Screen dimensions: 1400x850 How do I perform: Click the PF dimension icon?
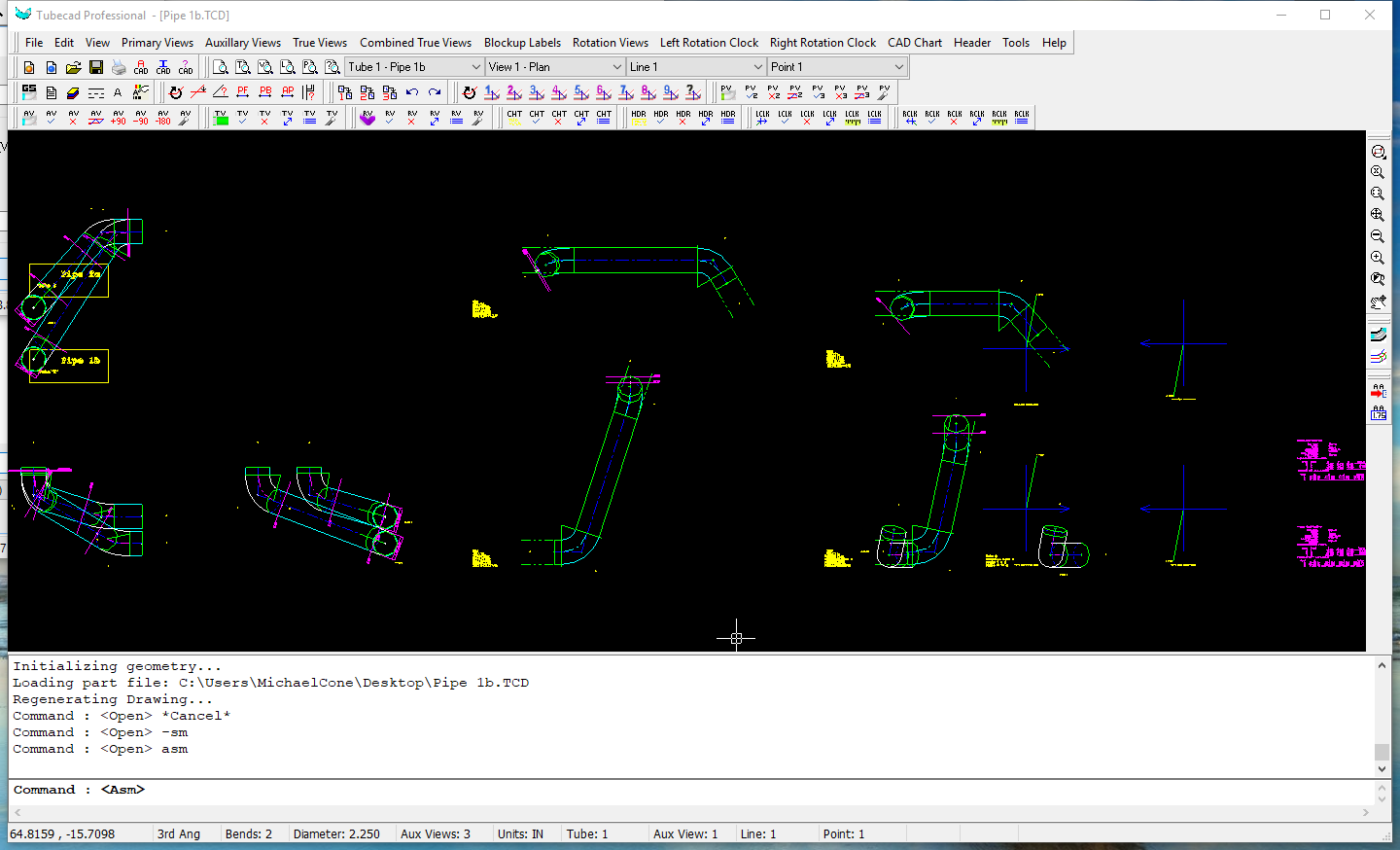pos(243,92)
